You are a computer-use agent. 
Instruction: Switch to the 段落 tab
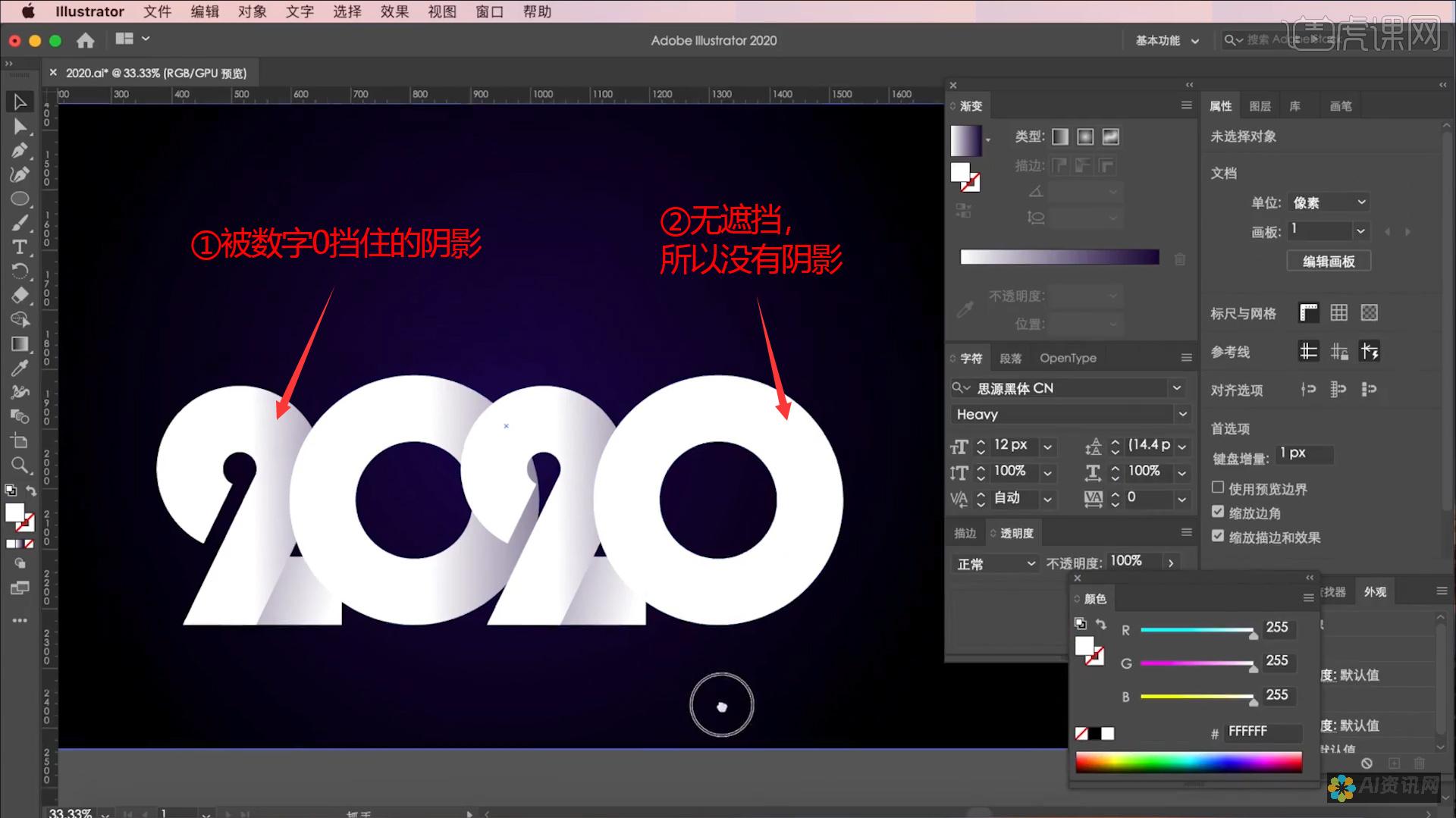click(1010, 359)
